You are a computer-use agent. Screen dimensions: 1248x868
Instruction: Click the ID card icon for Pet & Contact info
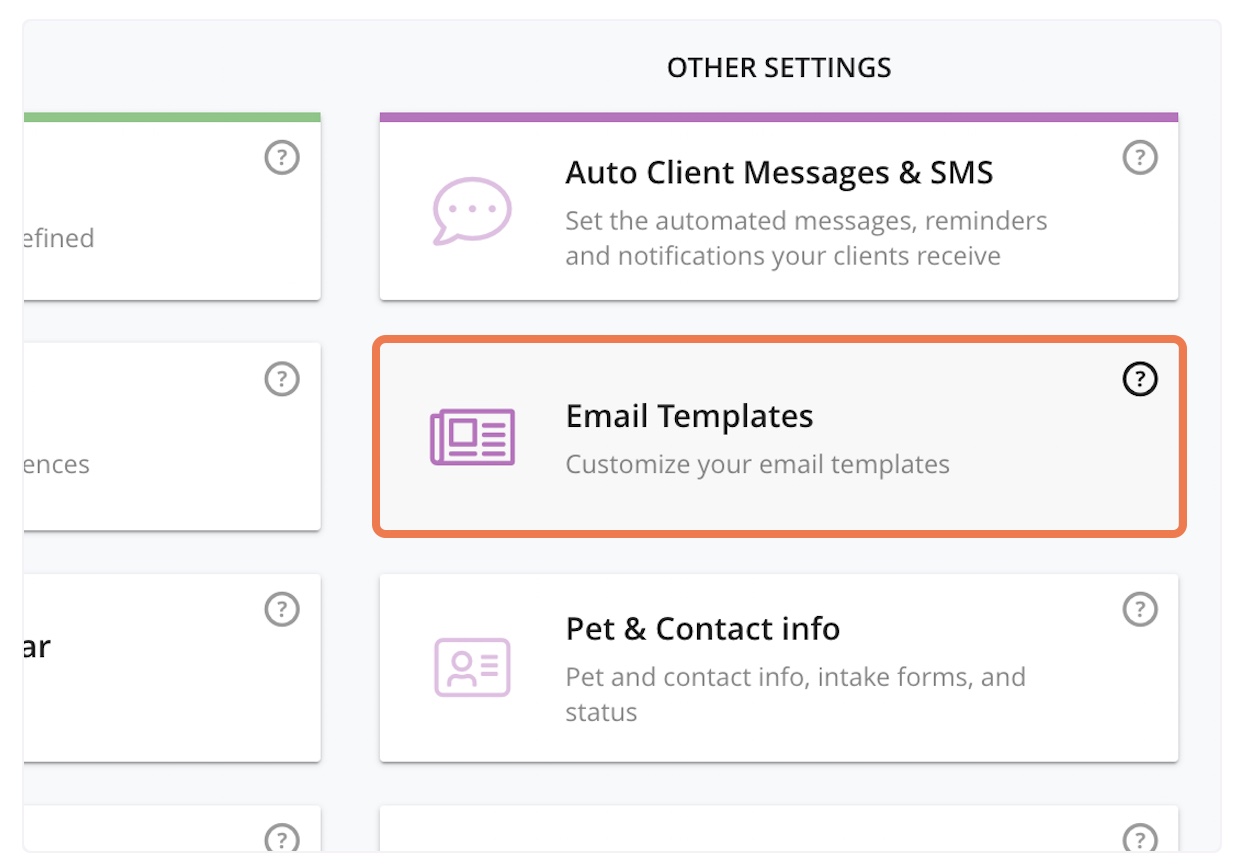(472, 667)
